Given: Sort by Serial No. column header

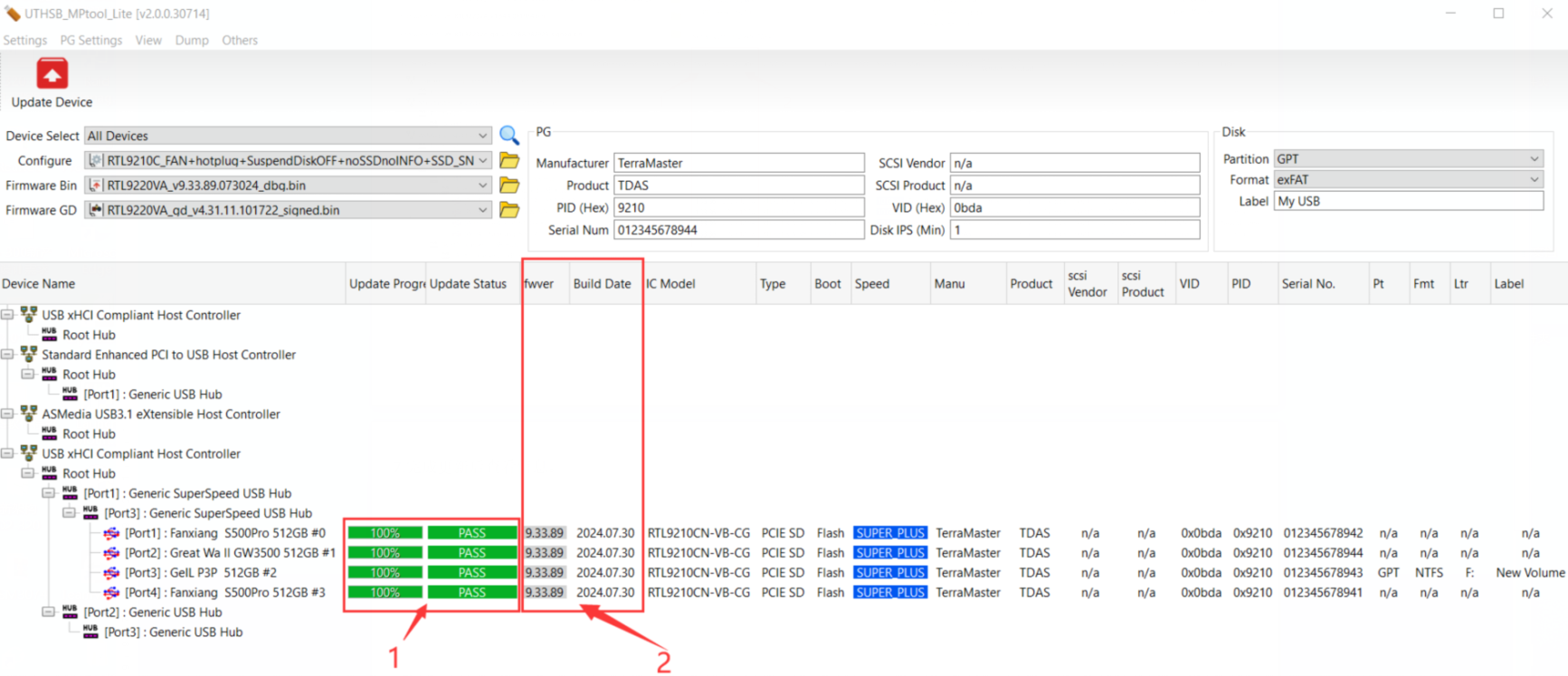Looking at the screenshot, I should 1322,283.
